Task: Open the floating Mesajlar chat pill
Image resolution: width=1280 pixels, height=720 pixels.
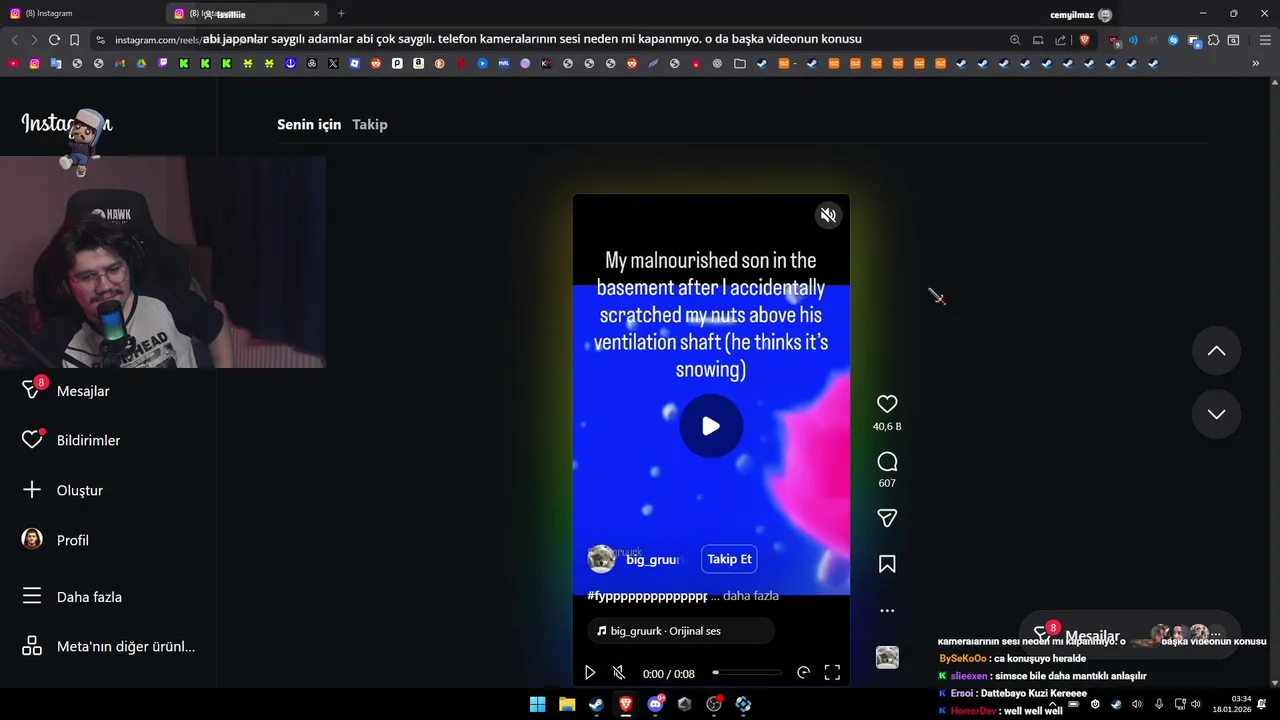Action: coord(1128,636)
